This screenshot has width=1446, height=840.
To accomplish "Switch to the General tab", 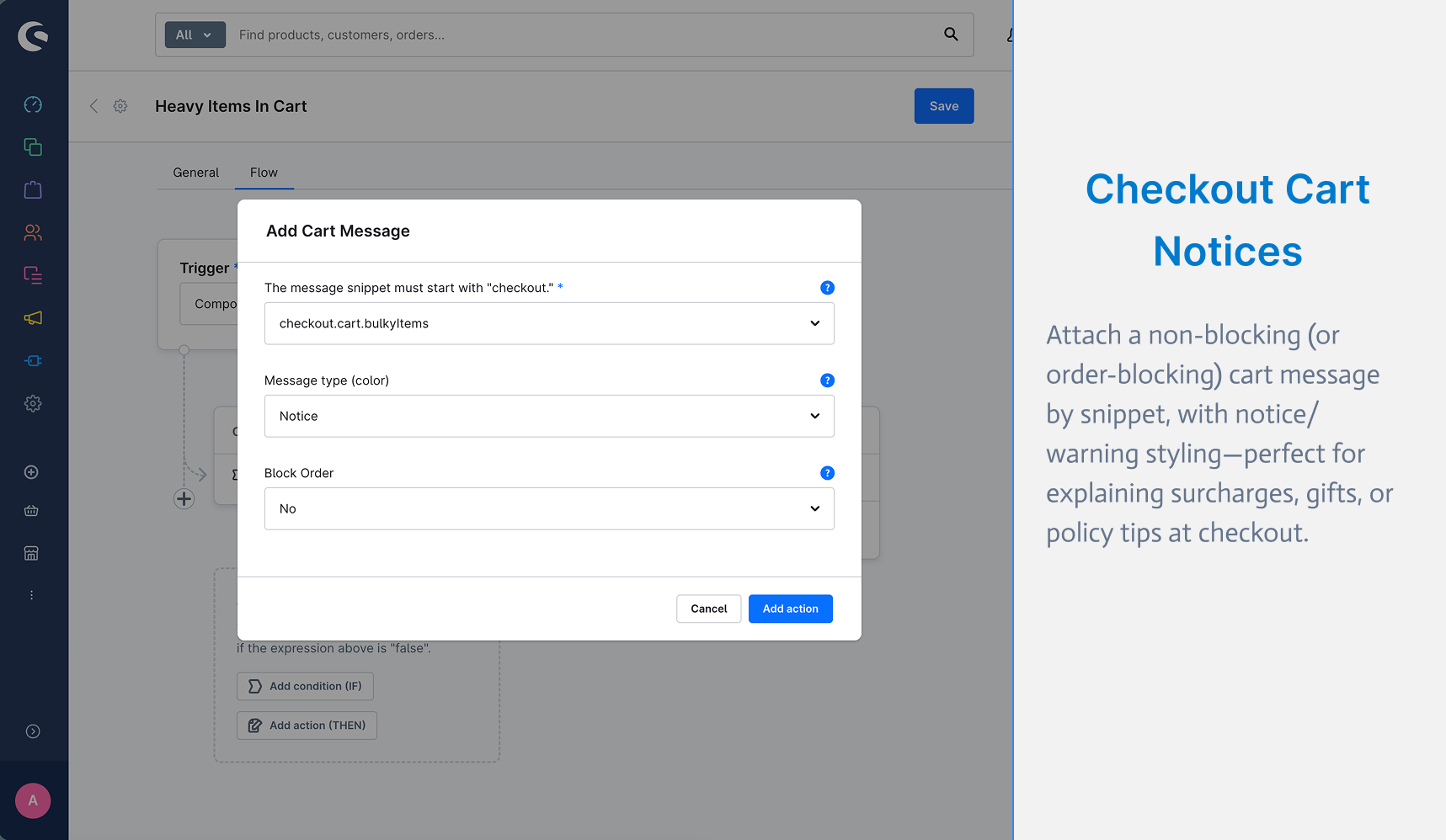I will coord(195,173).
